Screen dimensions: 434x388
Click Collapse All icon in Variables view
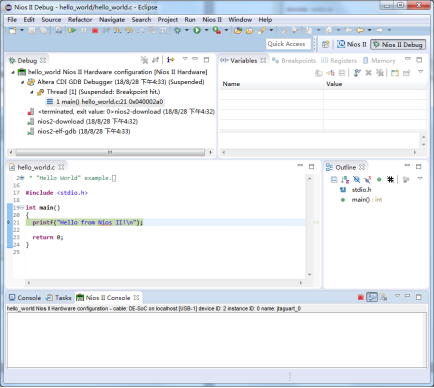342,72
